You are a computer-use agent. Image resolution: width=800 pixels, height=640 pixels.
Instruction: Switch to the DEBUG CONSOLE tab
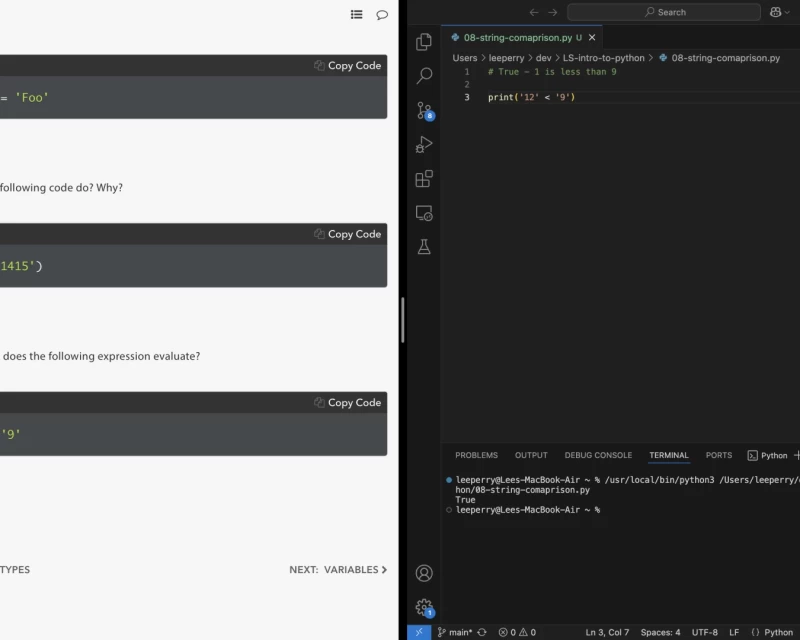598,455
